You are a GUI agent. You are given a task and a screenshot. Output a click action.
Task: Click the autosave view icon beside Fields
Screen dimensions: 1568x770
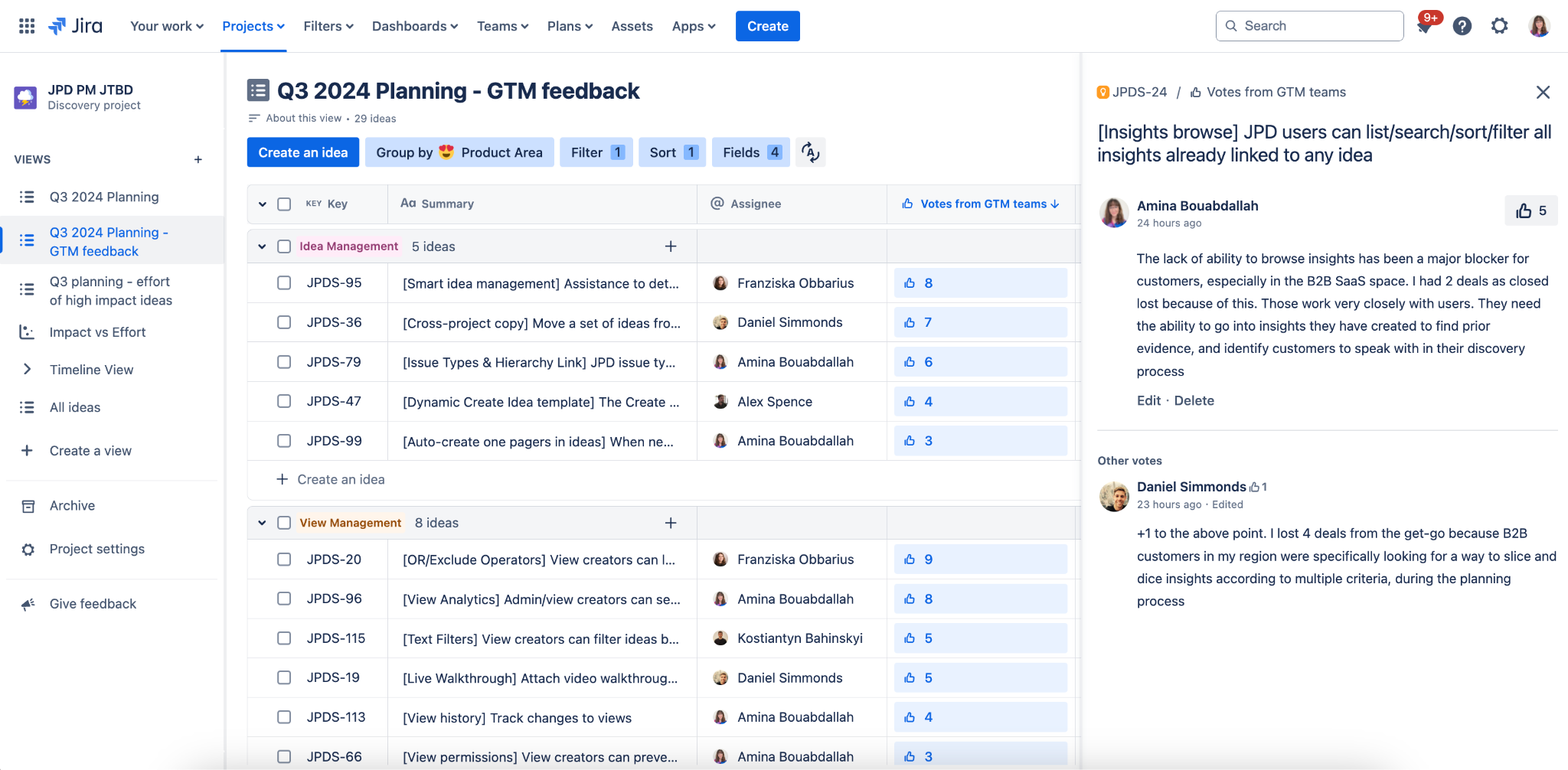coord(810,152)
